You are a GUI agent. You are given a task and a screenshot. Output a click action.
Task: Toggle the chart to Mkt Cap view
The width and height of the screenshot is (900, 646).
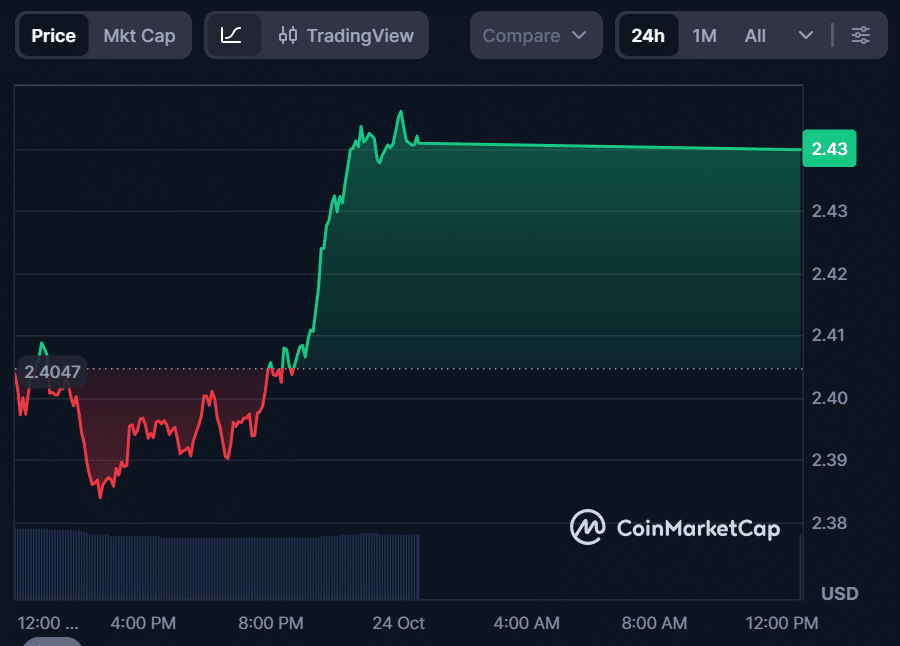click(139, 35)
